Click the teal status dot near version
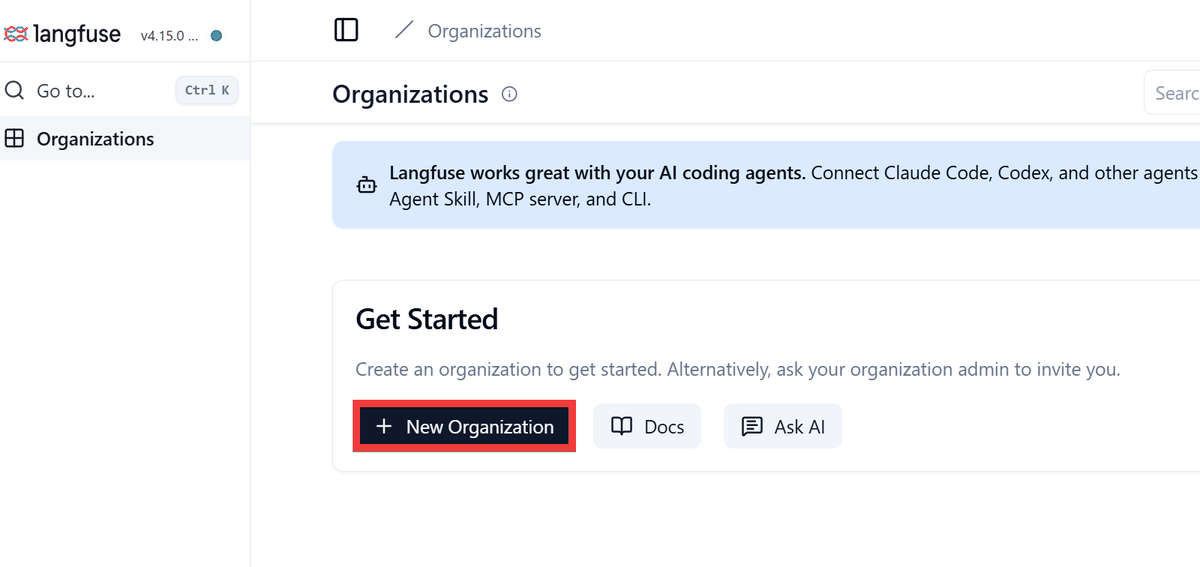The image size is (1200, 567). point(216,36)
